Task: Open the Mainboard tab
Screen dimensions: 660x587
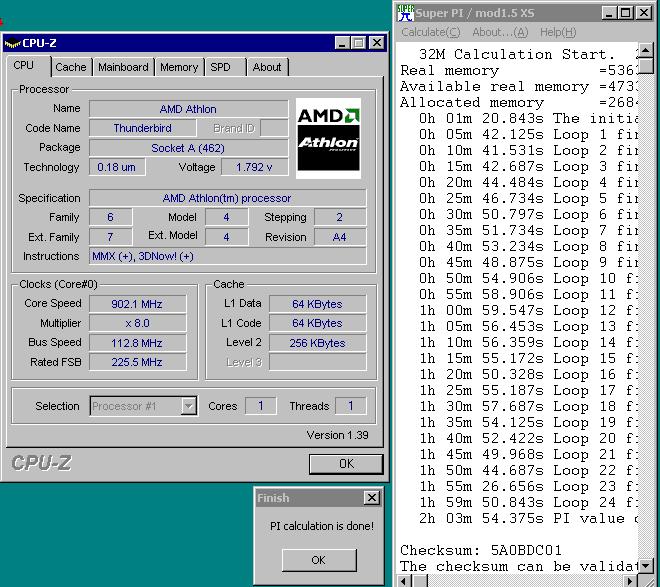Action: [x=123, y=67]
